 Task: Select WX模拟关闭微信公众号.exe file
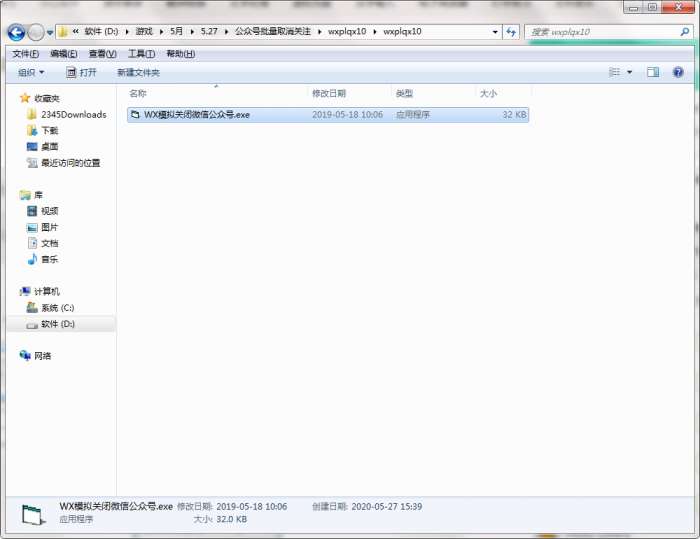[x=328, y=115]
